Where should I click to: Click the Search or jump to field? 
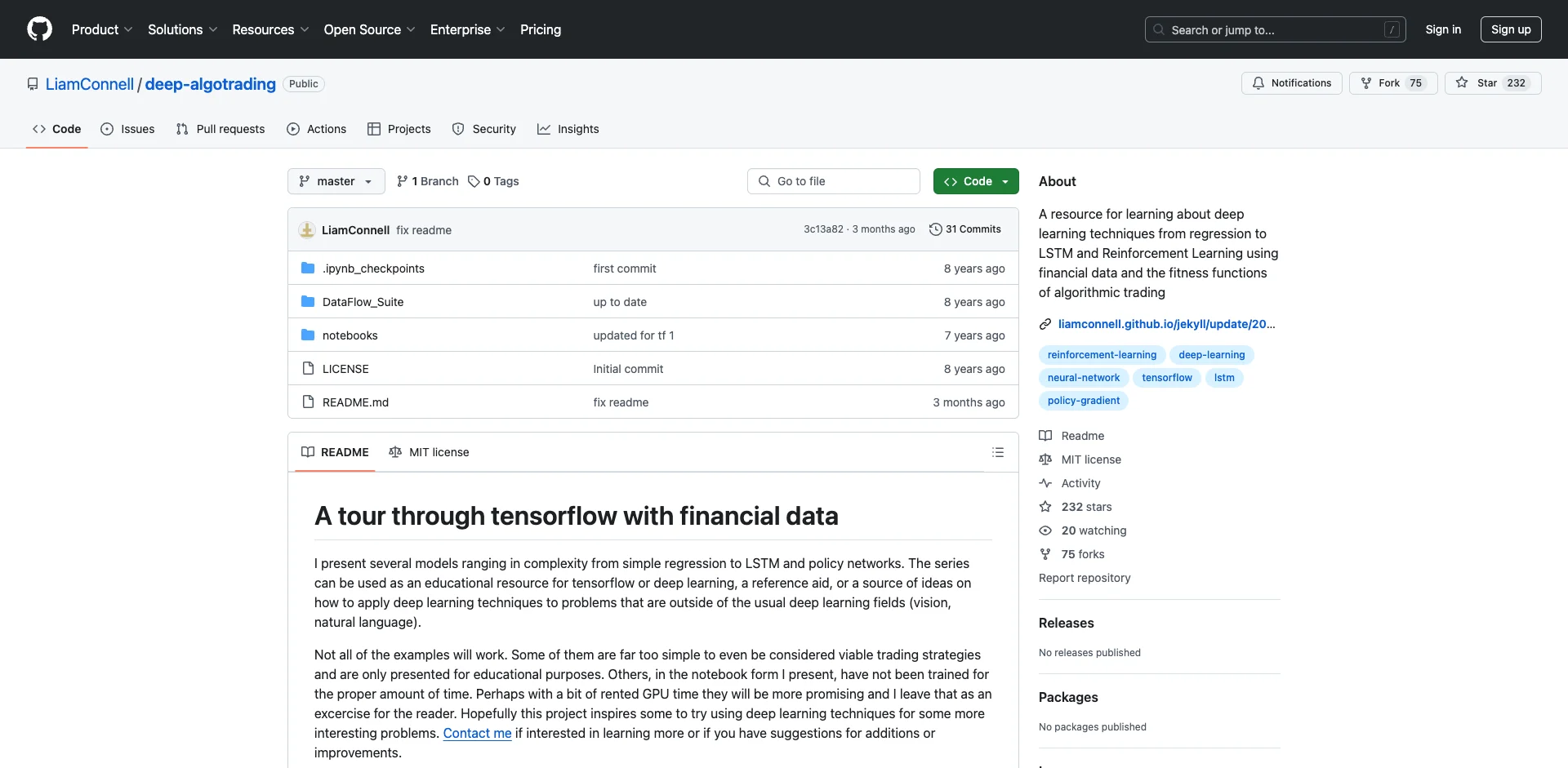pos(1276,29)
